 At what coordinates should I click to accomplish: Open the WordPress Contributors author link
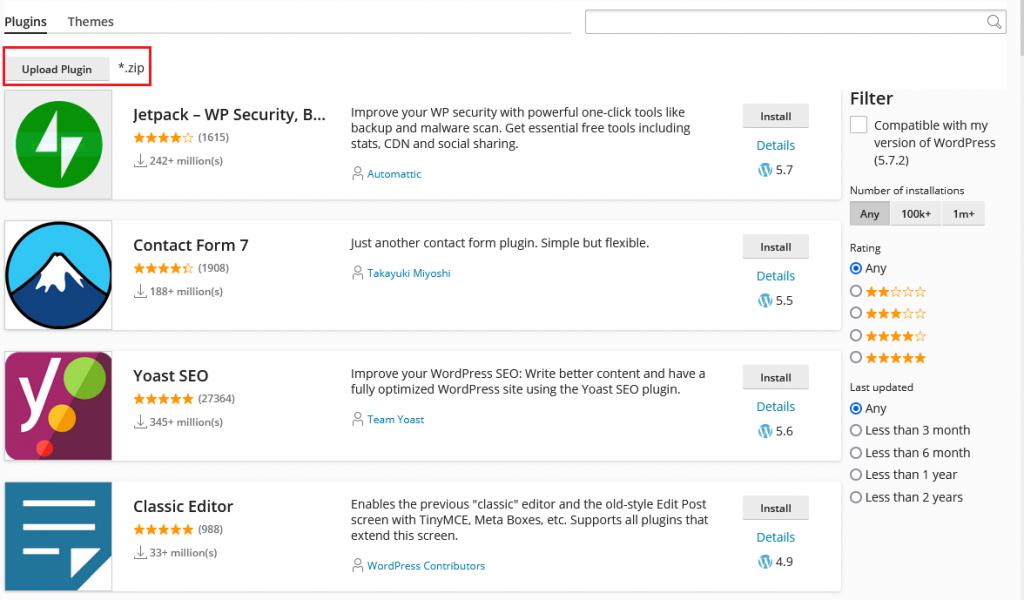coord(426,565)
